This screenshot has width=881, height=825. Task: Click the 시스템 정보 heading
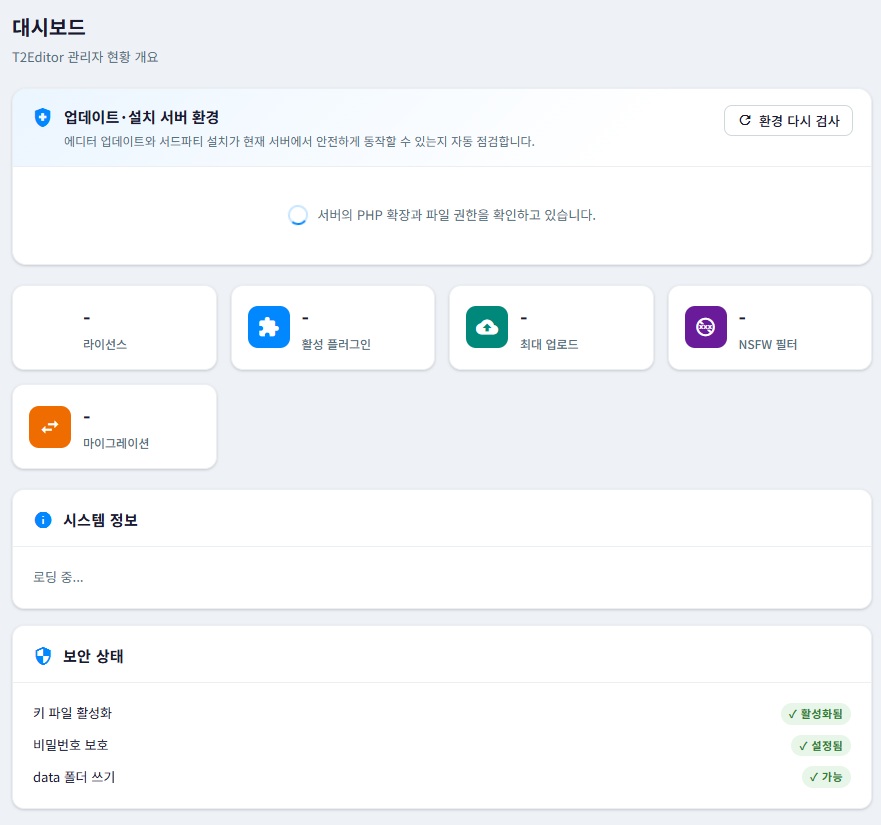pos(100,520)
